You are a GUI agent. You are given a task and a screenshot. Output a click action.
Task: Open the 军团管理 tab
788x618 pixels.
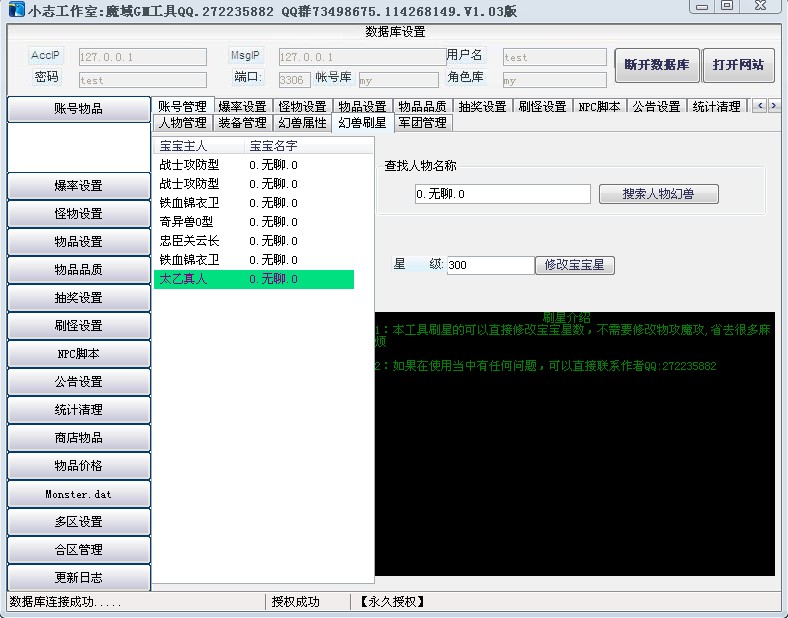pos(423,123)
